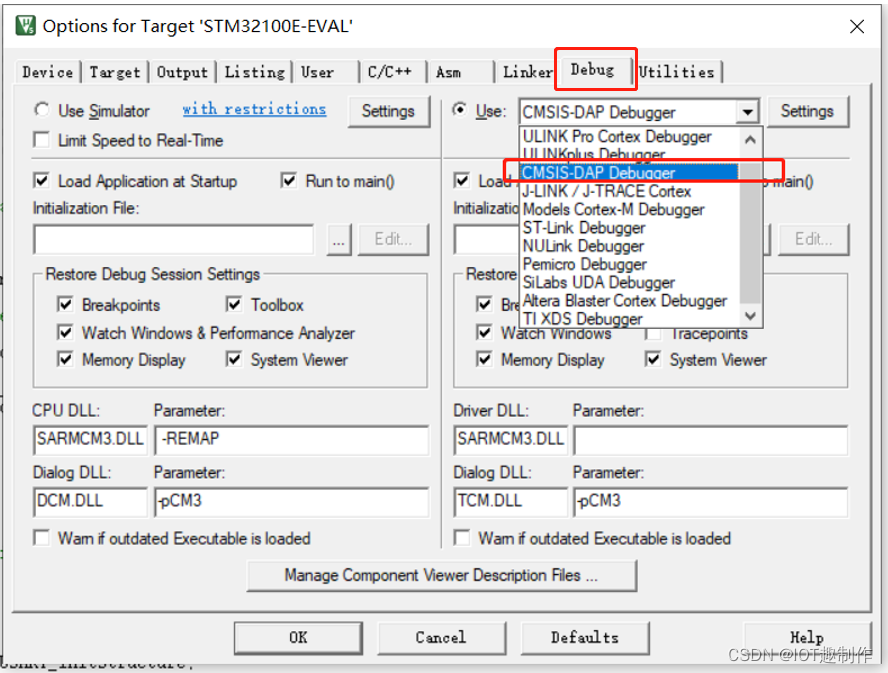Viewport: 888px width, 673px height.
Task: Collapse the debugger dropdown arrow
Action: point(748,112)
